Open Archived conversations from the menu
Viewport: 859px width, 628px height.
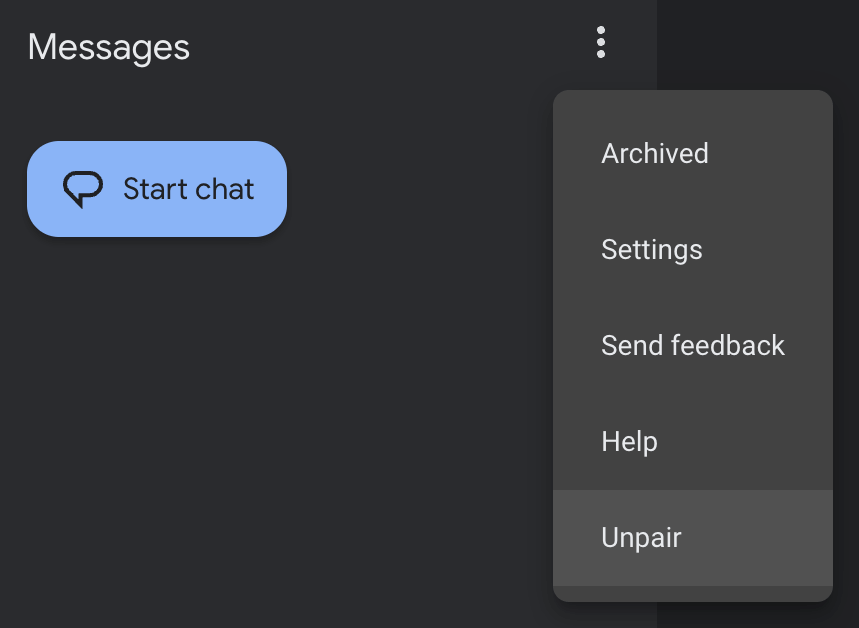pos(655,154)
